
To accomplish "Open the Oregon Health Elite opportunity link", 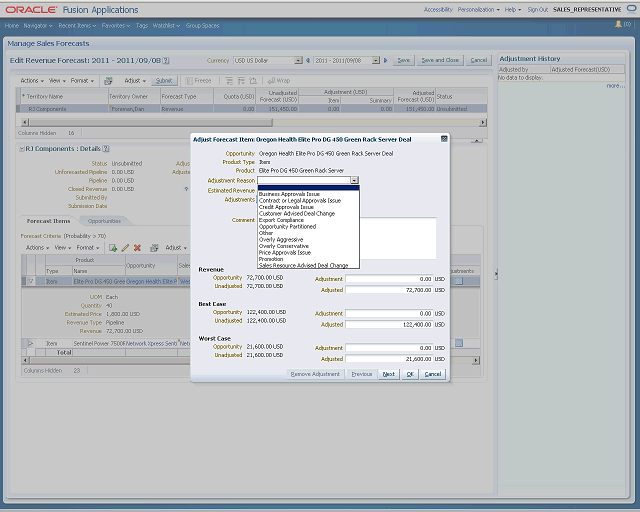I will click(x=151, y=281).
